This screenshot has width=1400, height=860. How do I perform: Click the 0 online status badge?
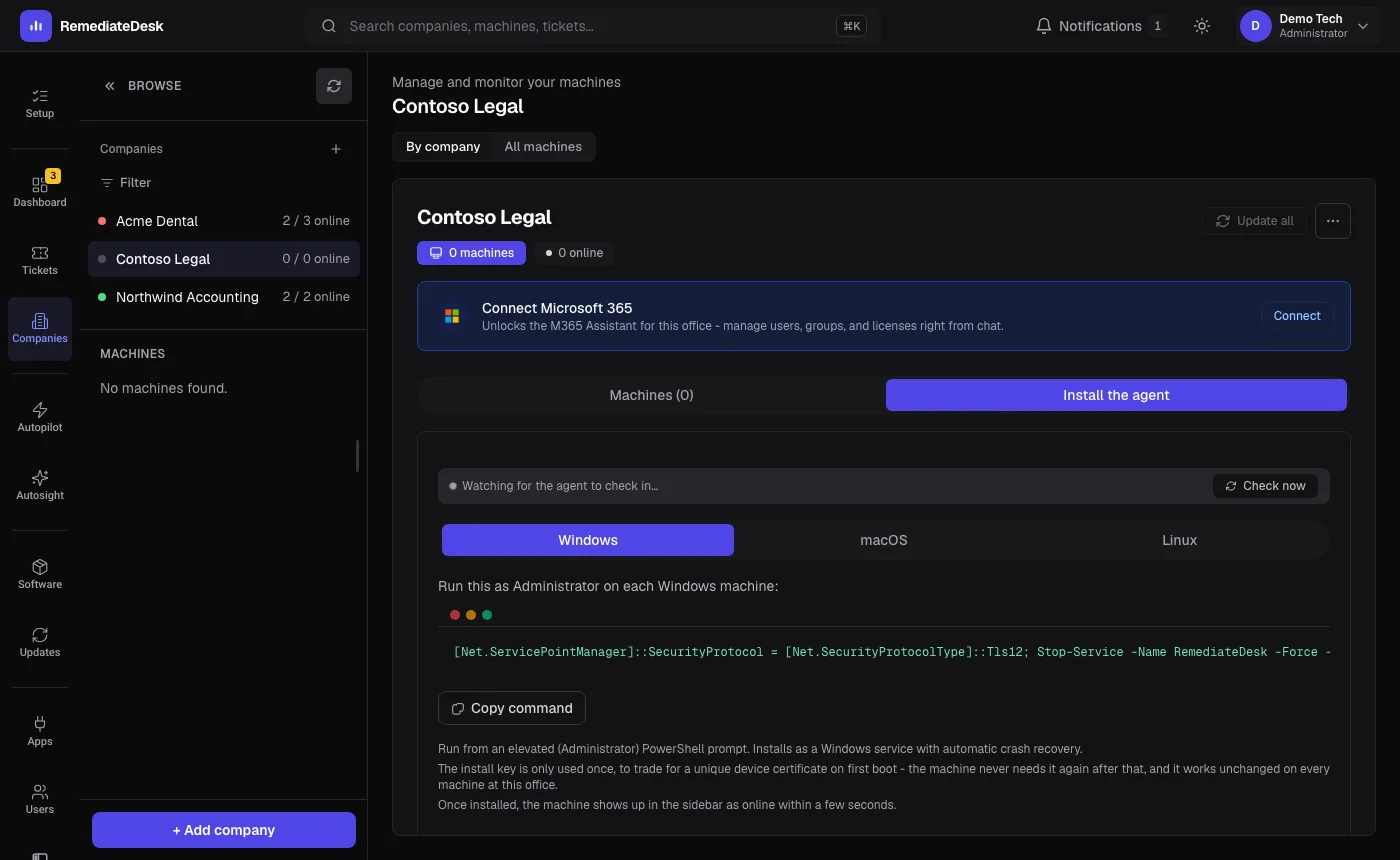574,253
